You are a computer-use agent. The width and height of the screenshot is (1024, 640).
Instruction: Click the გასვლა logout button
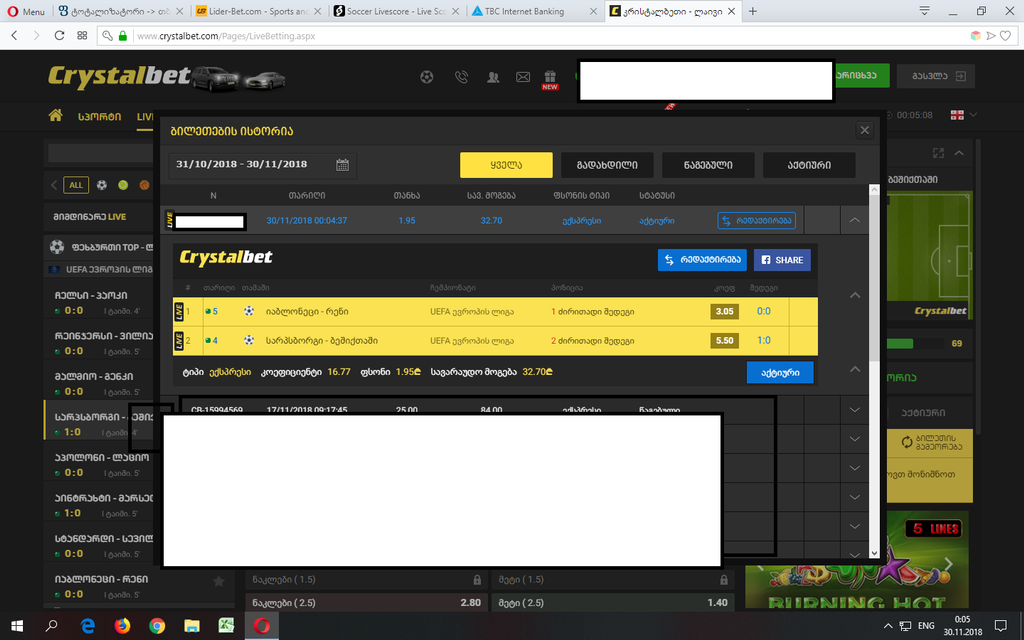pyautogui.click(x=936, y=76)
